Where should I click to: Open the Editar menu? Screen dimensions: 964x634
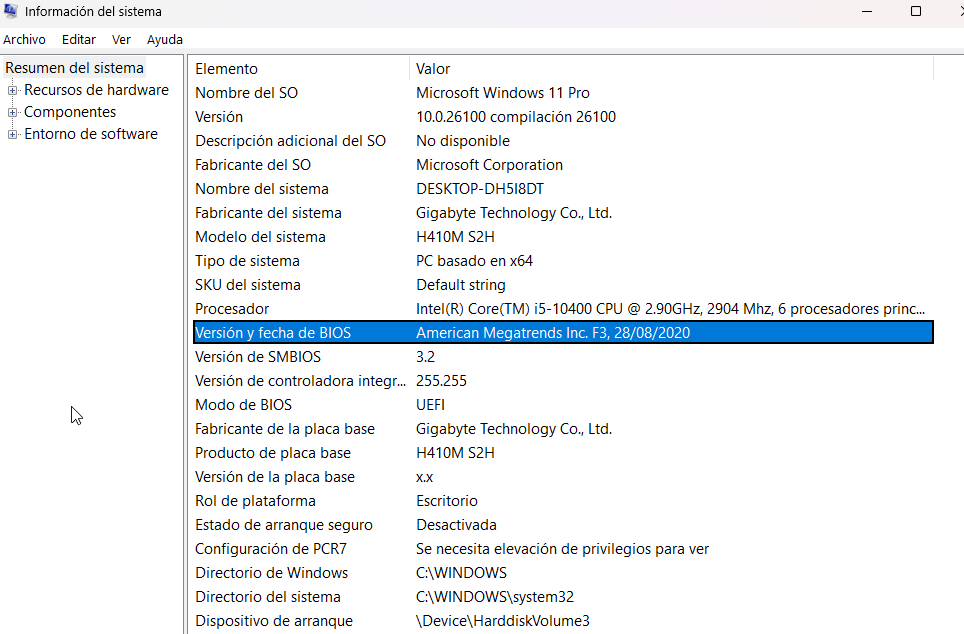79,39
